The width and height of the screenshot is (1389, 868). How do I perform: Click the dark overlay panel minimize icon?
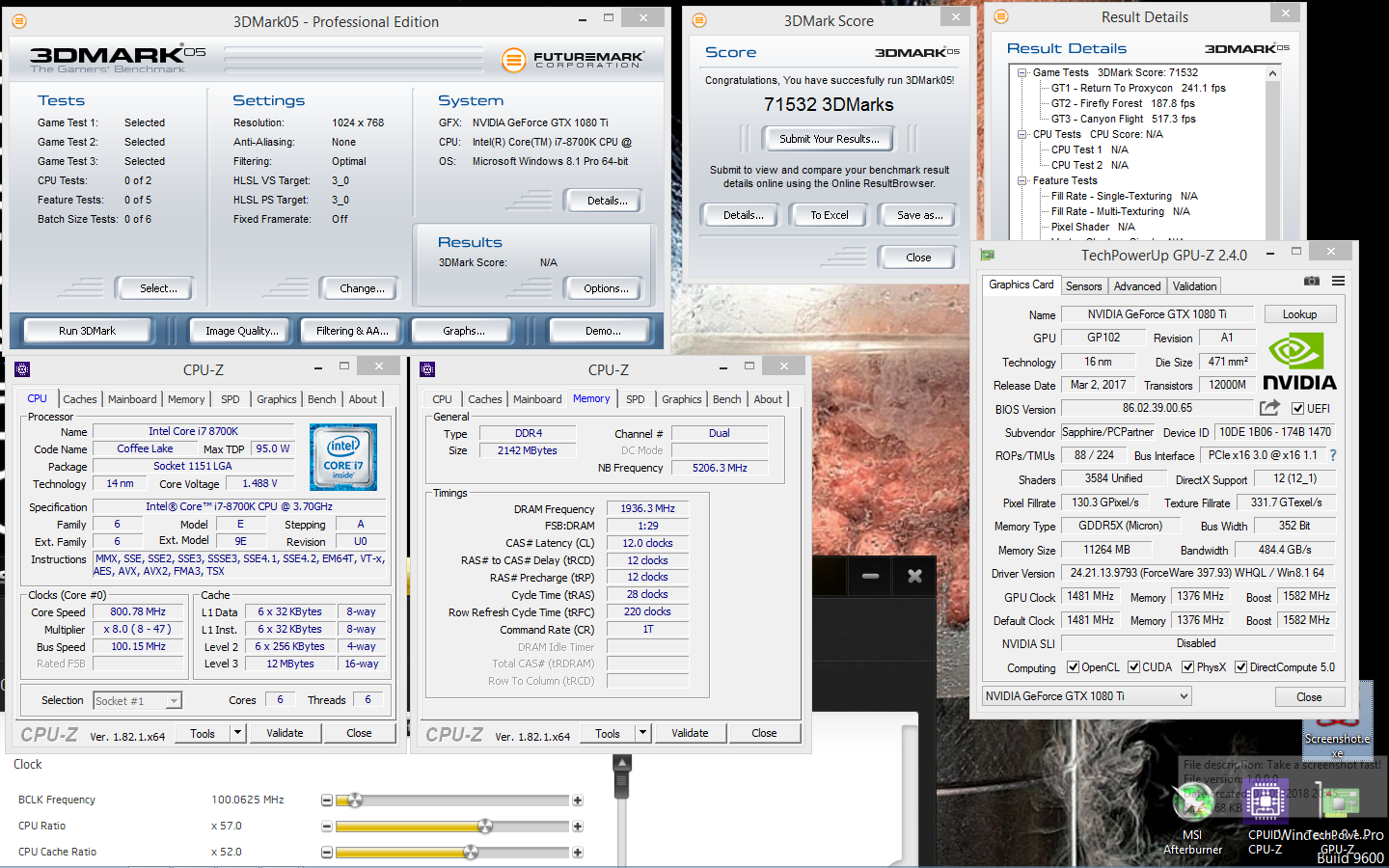(x=870, y=576)
